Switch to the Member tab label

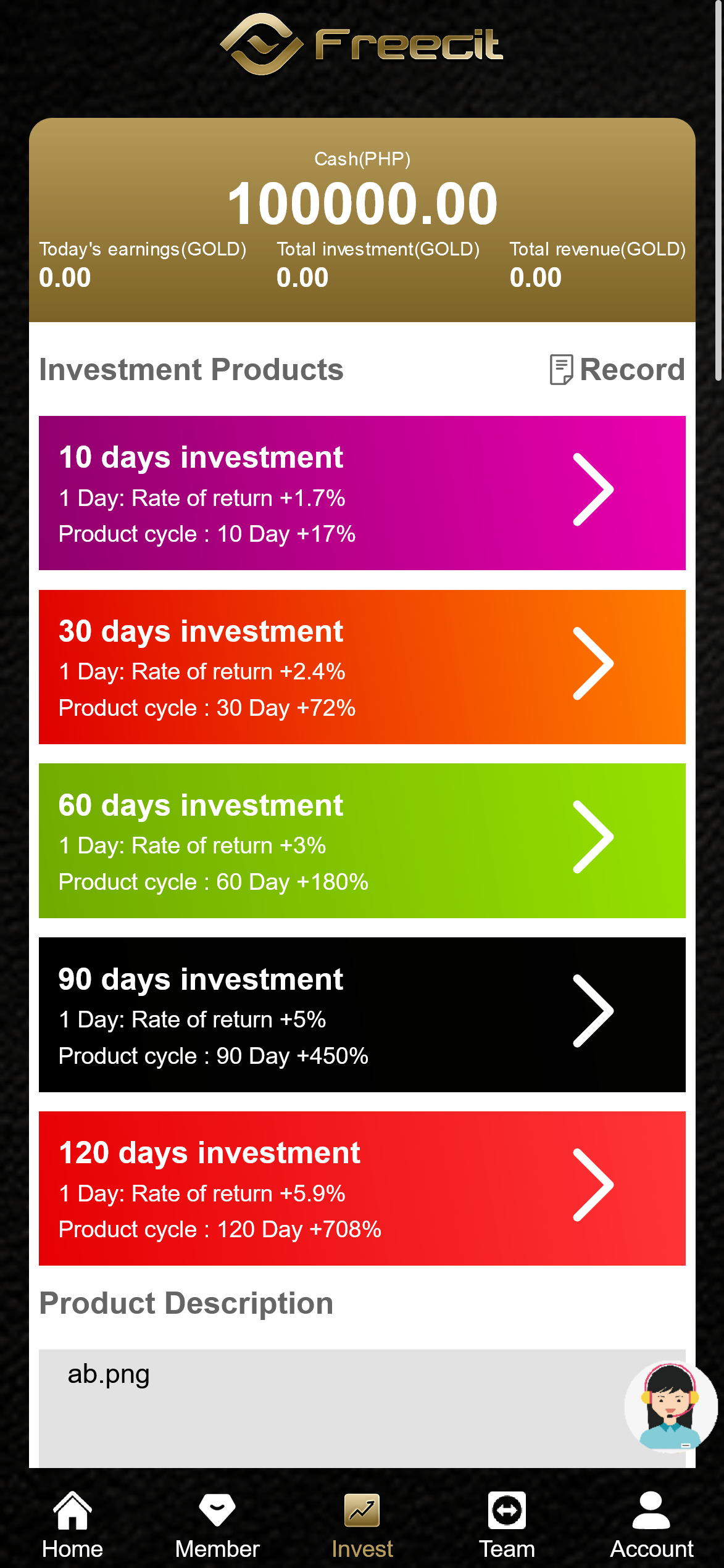pos(217,1549)
